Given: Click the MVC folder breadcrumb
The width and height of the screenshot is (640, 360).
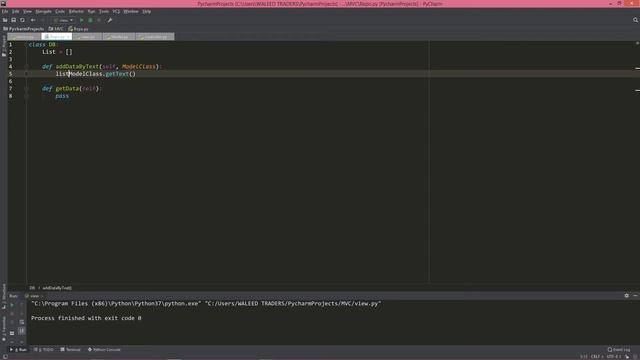Looking at the screenshot, I should [x=56, y=29].
